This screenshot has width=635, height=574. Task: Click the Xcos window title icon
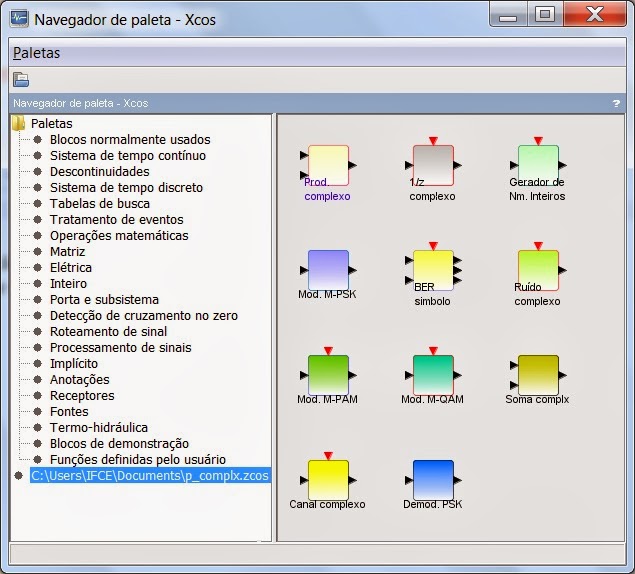click(x=19, y=19)
